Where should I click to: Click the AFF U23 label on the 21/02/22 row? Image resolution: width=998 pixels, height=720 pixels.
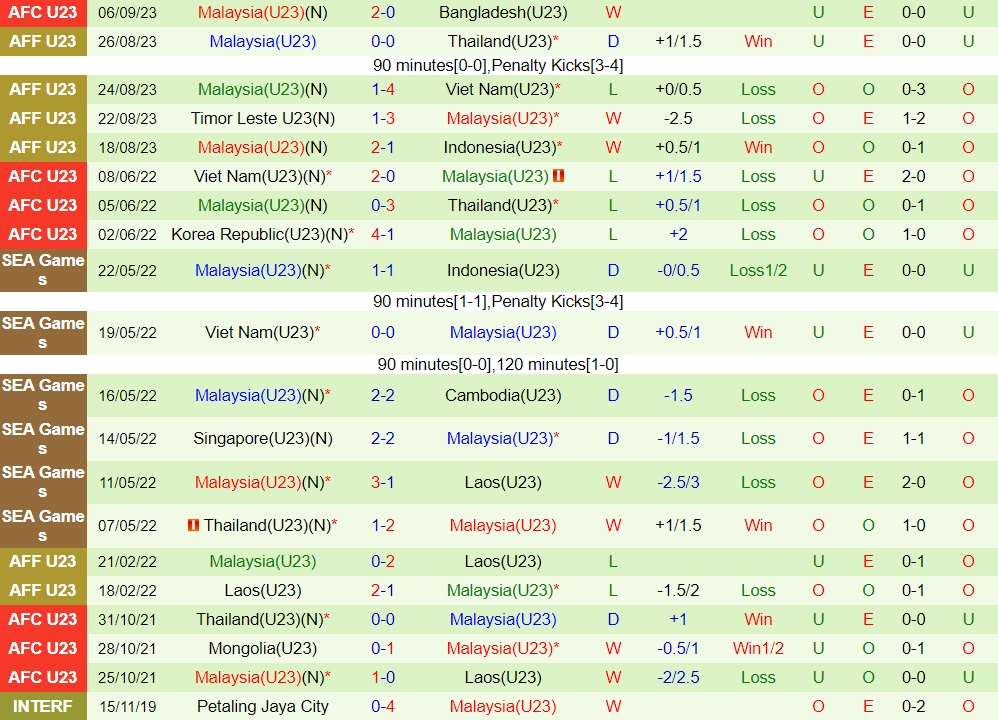(x=43, y=561)
